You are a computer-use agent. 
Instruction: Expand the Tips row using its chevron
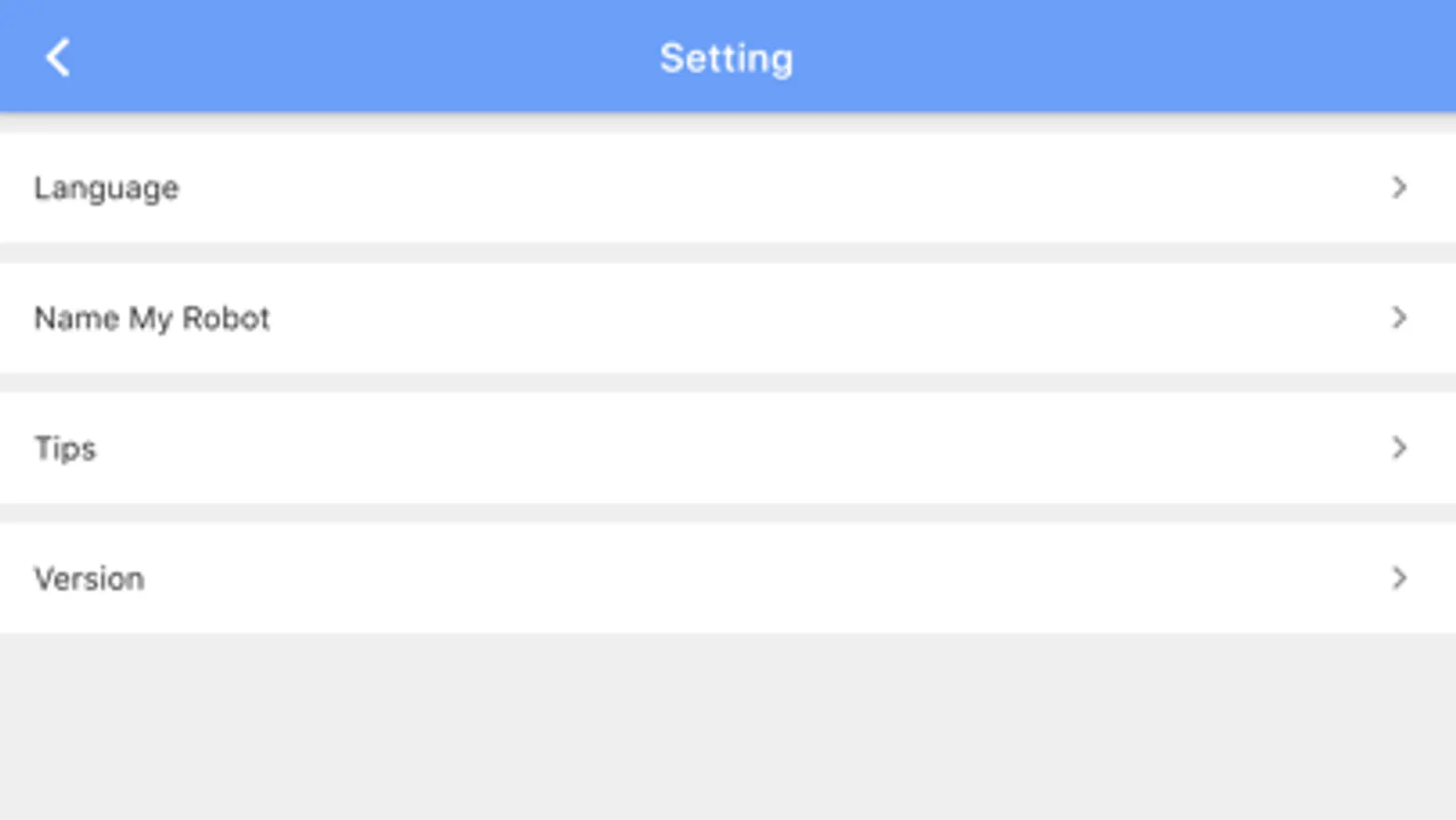click(1399, 448)
